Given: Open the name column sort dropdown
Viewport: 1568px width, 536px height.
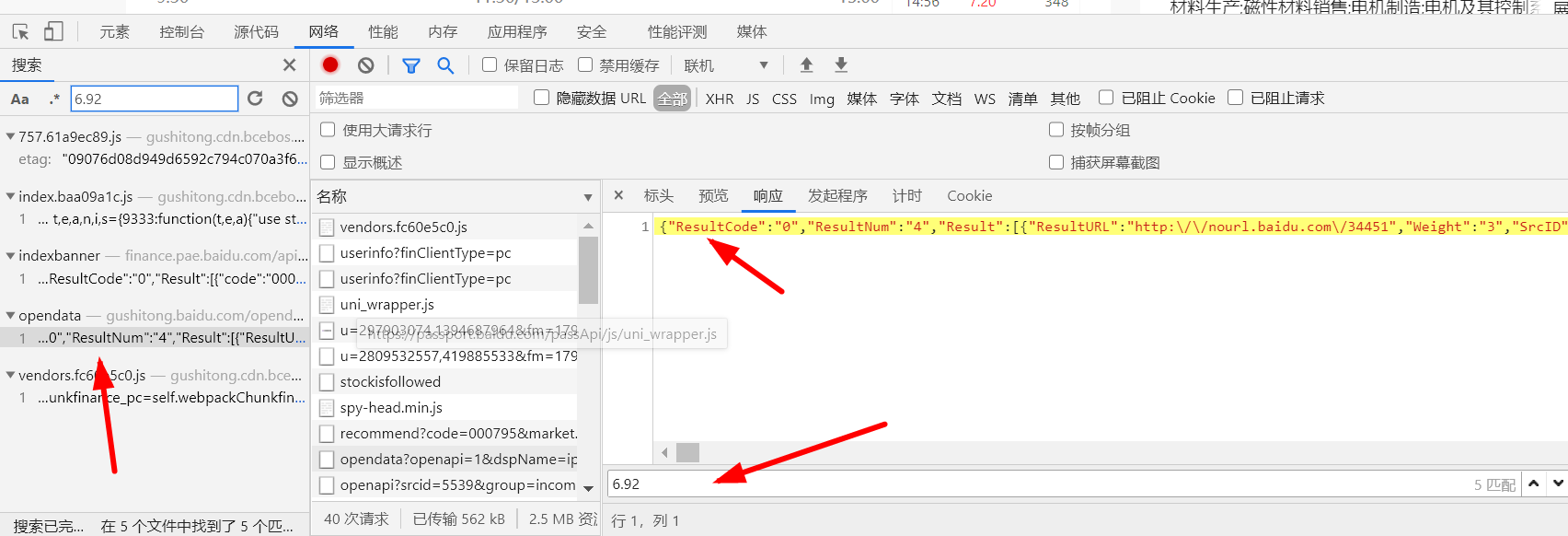Looking at the screenshot, I should [588, 197].
